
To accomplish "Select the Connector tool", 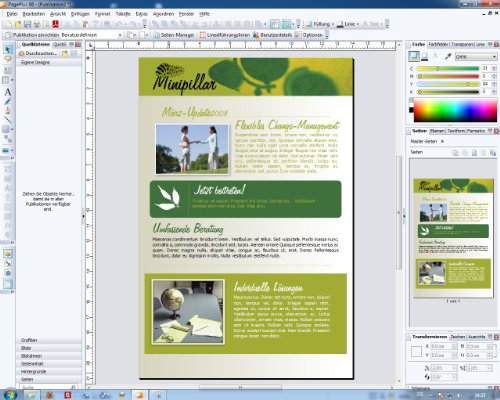I will [x=7, y=139].
